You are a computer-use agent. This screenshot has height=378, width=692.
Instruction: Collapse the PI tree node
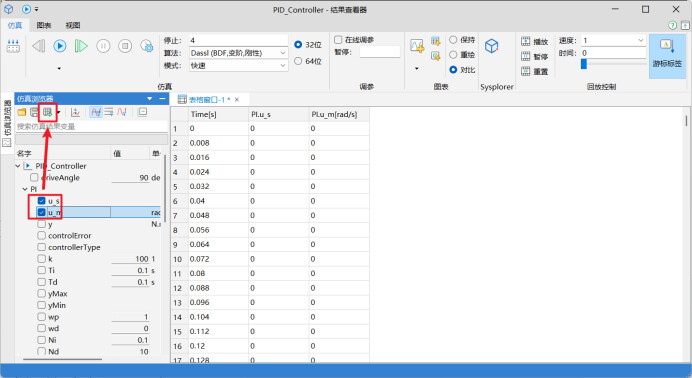(25, 189)
